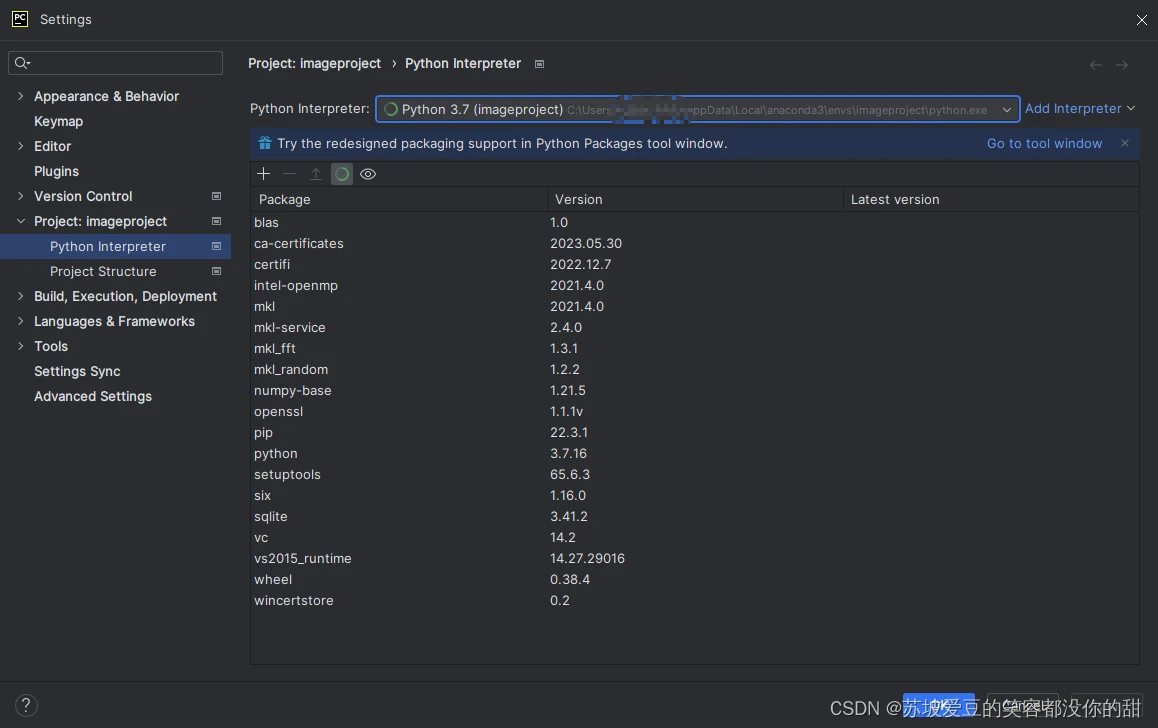Click project-level icon next to Python Interpreter breadcrumb

[x=539, y=64]
